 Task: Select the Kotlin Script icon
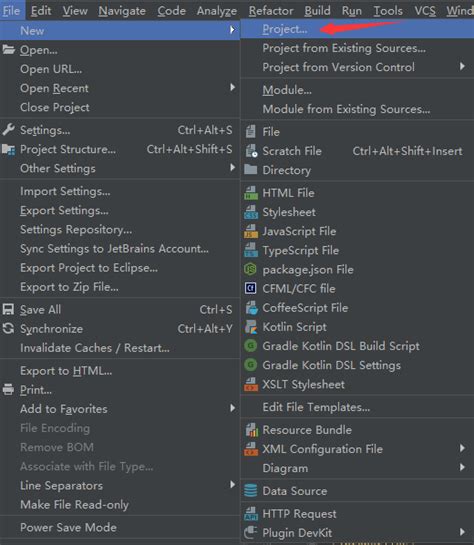tap(251, 327)
